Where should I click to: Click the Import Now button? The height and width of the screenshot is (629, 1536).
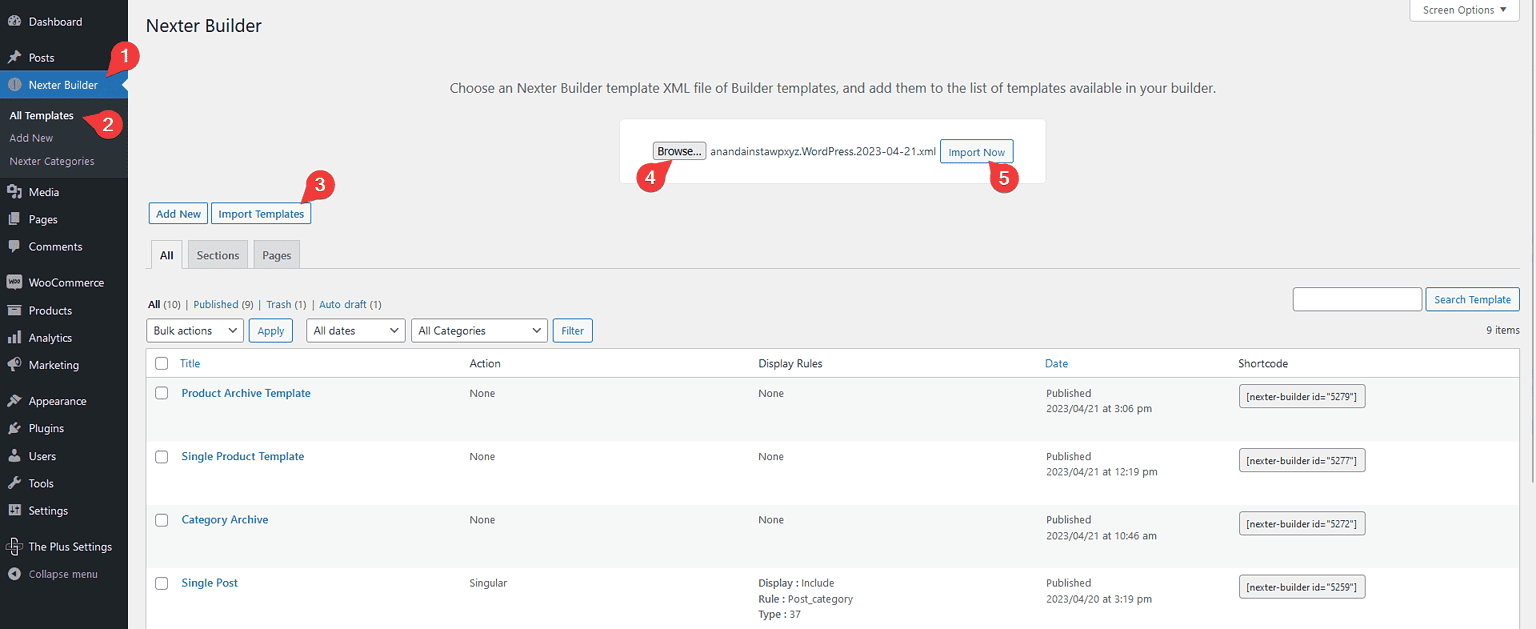[976, 151]
